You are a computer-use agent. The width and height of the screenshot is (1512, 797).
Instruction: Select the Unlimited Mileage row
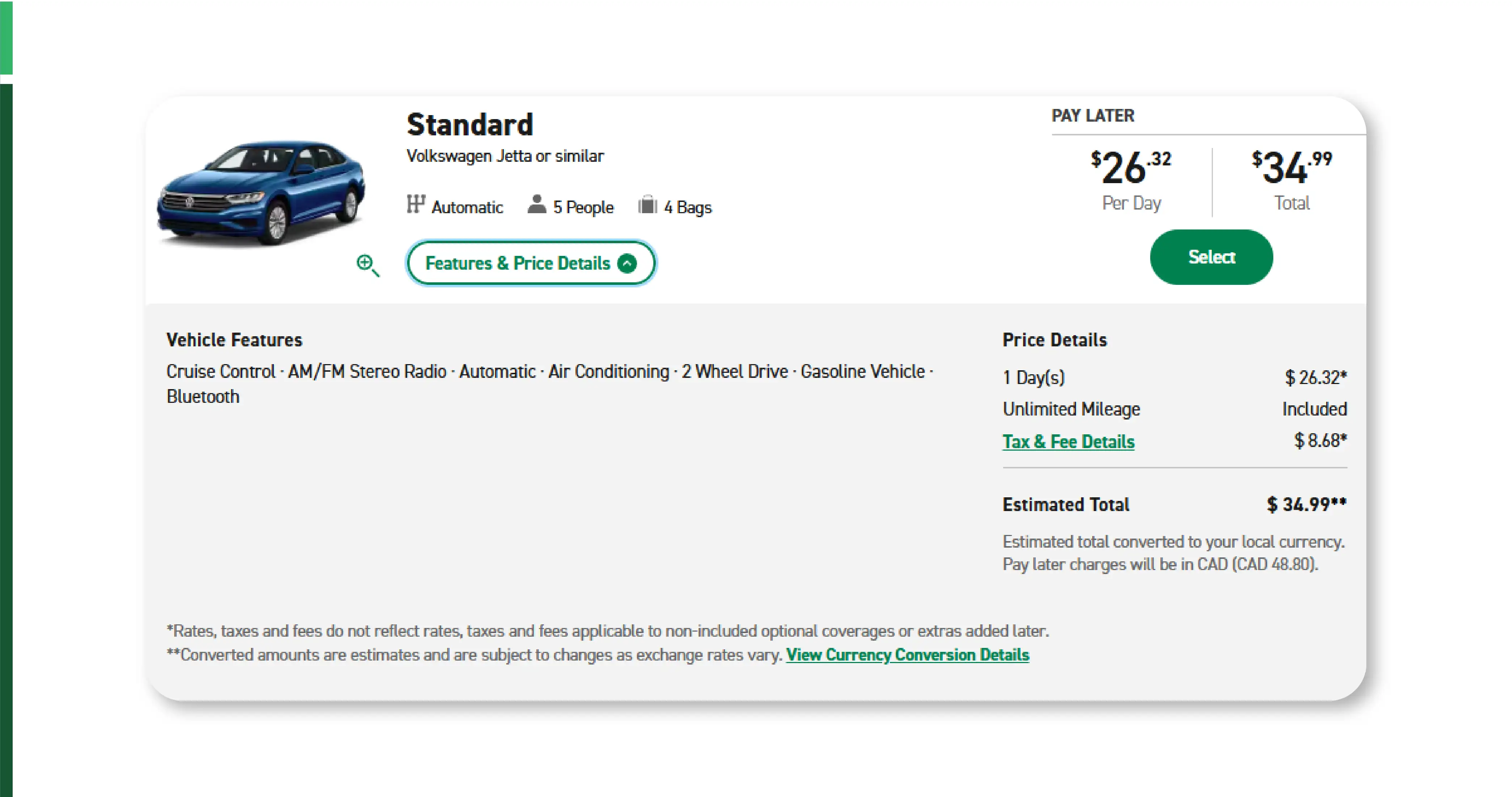point(1071,409)
